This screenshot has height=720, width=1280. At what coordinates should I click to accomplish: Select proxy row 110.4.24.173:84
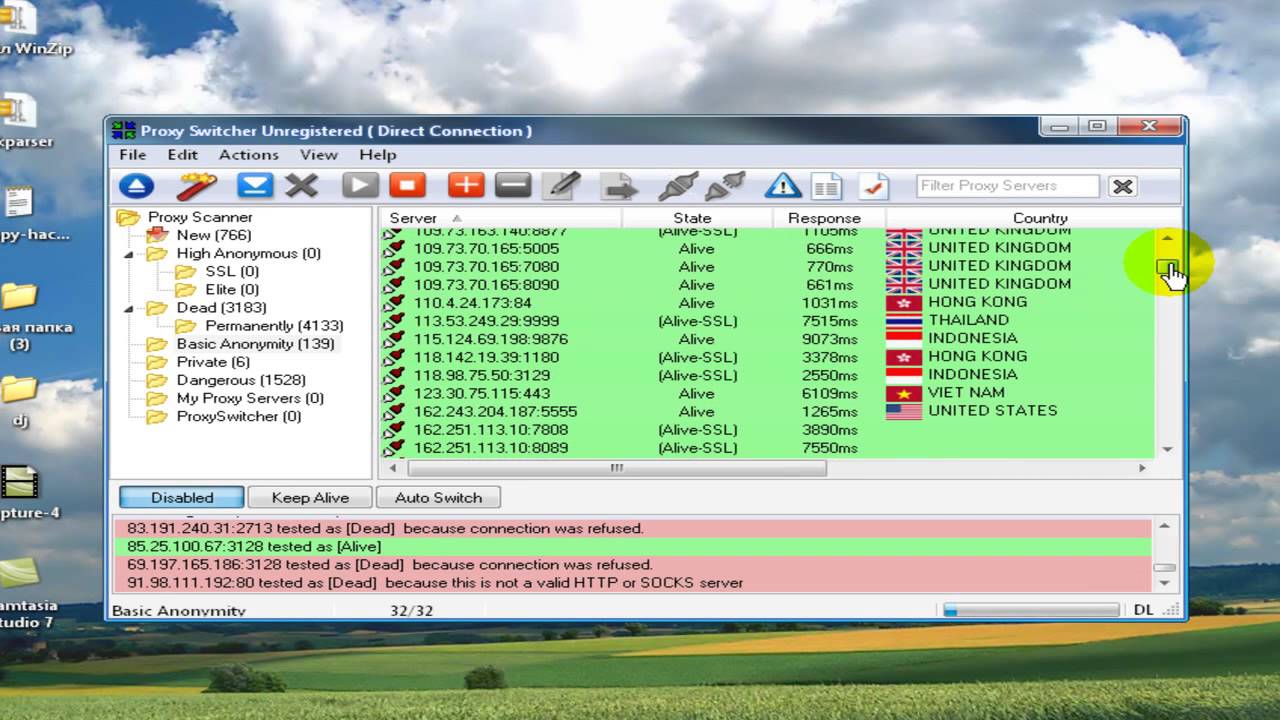click(767, 303)
